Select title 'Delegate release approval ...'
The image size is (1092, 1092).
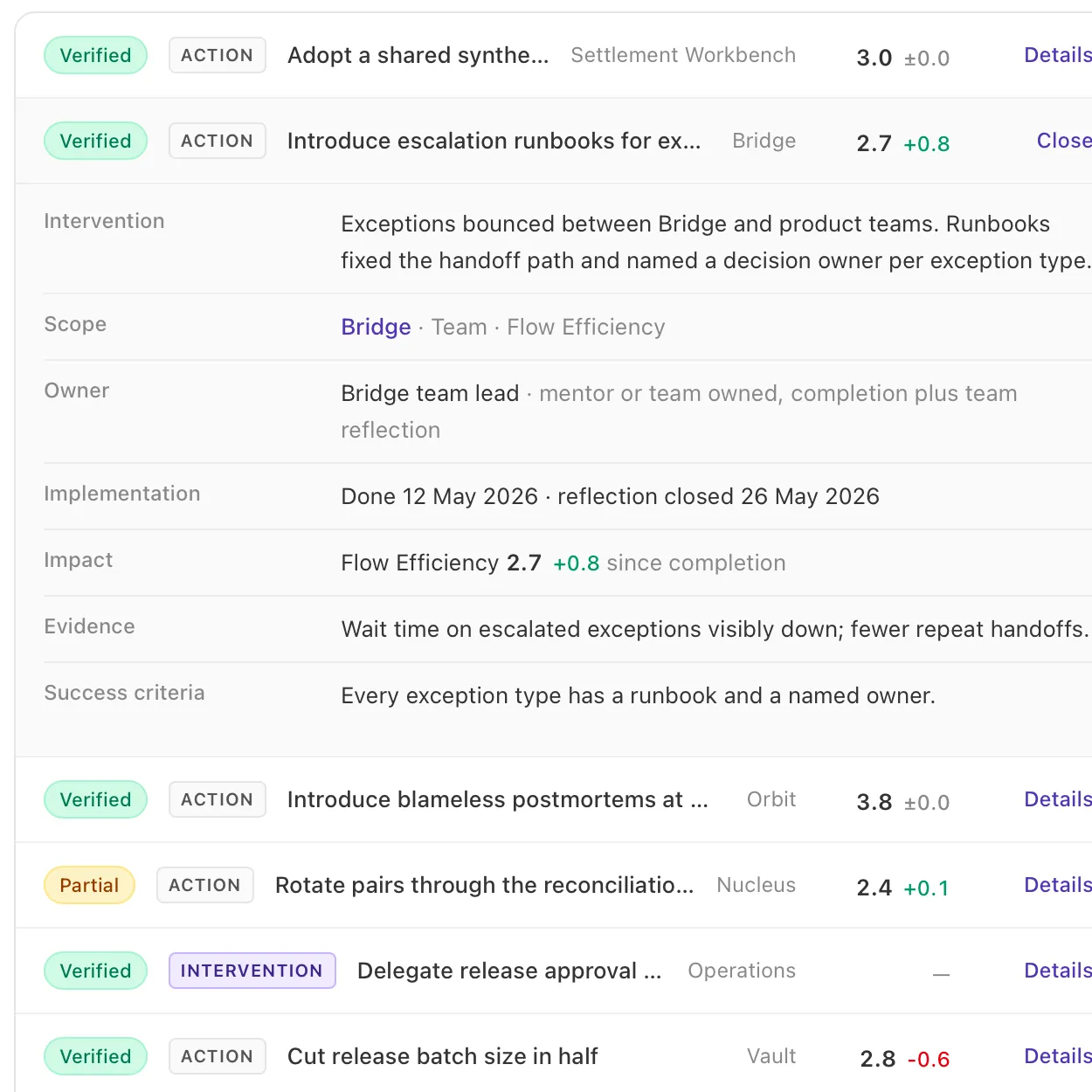pyautogui.click(x=509, y=971)
